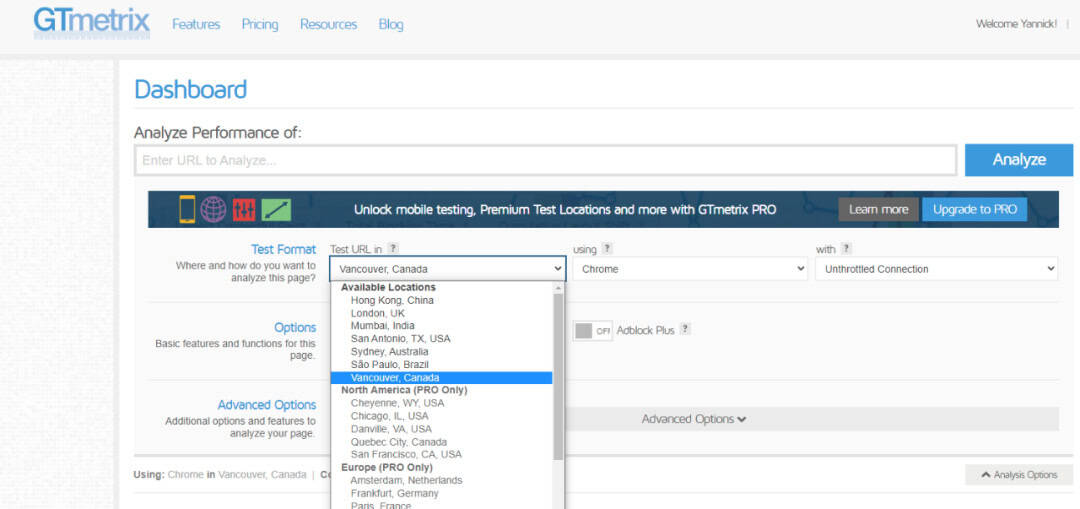Click the Upgrade to PRO button
Screen dimensions: 1080x509
[974, 209]
